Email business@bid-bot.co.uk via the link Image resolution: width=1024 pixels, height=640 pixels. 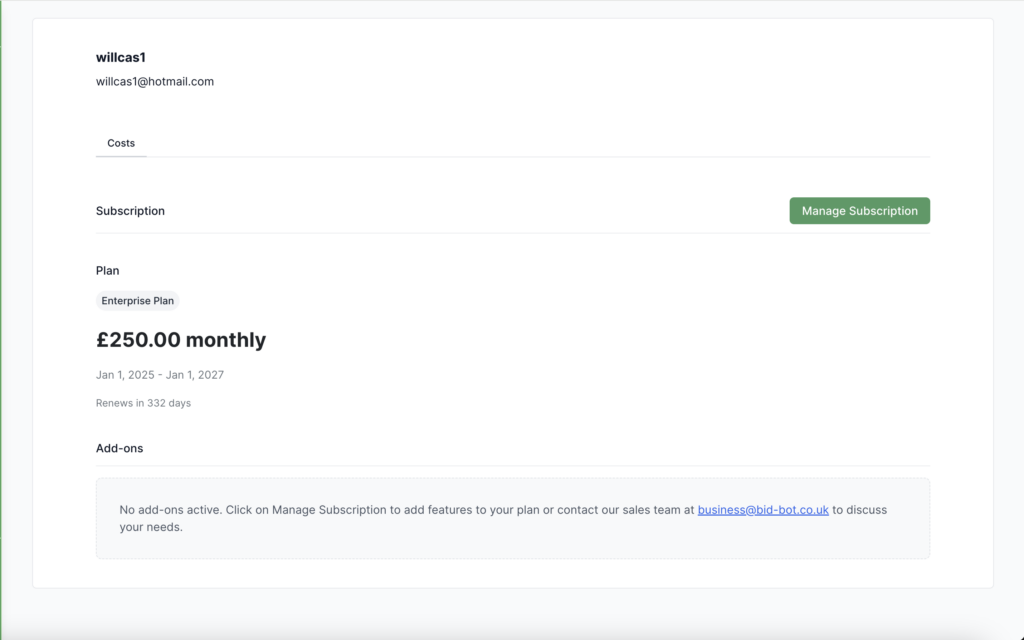coord(763,510)
